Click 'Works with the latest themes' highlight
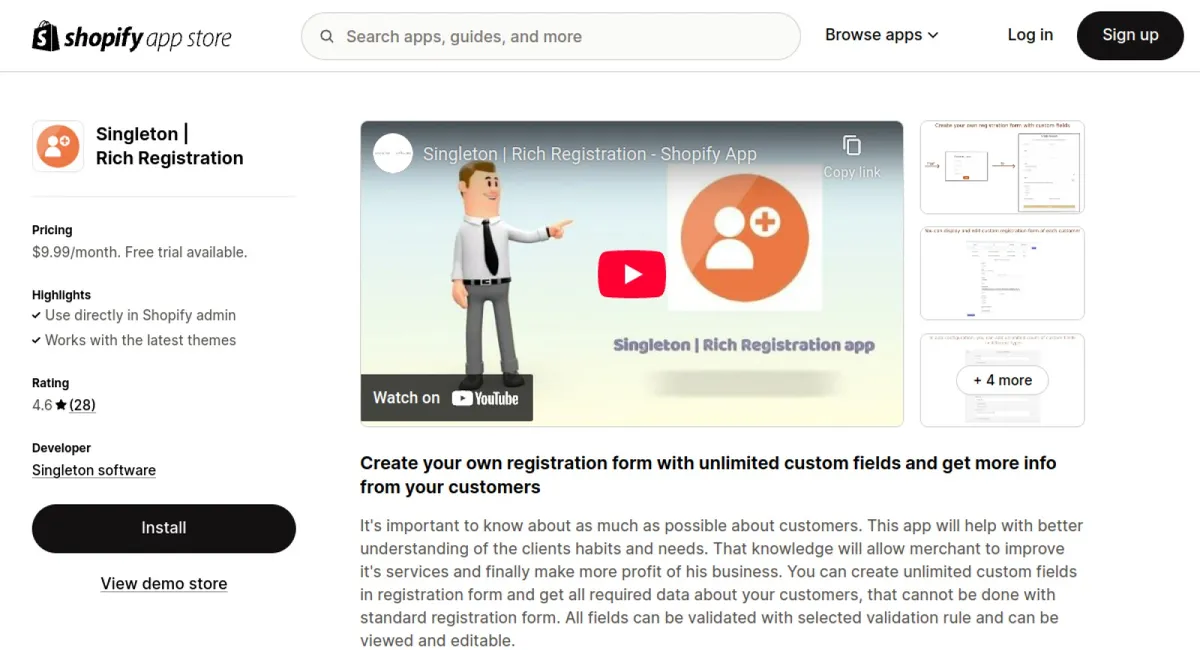 140,340
